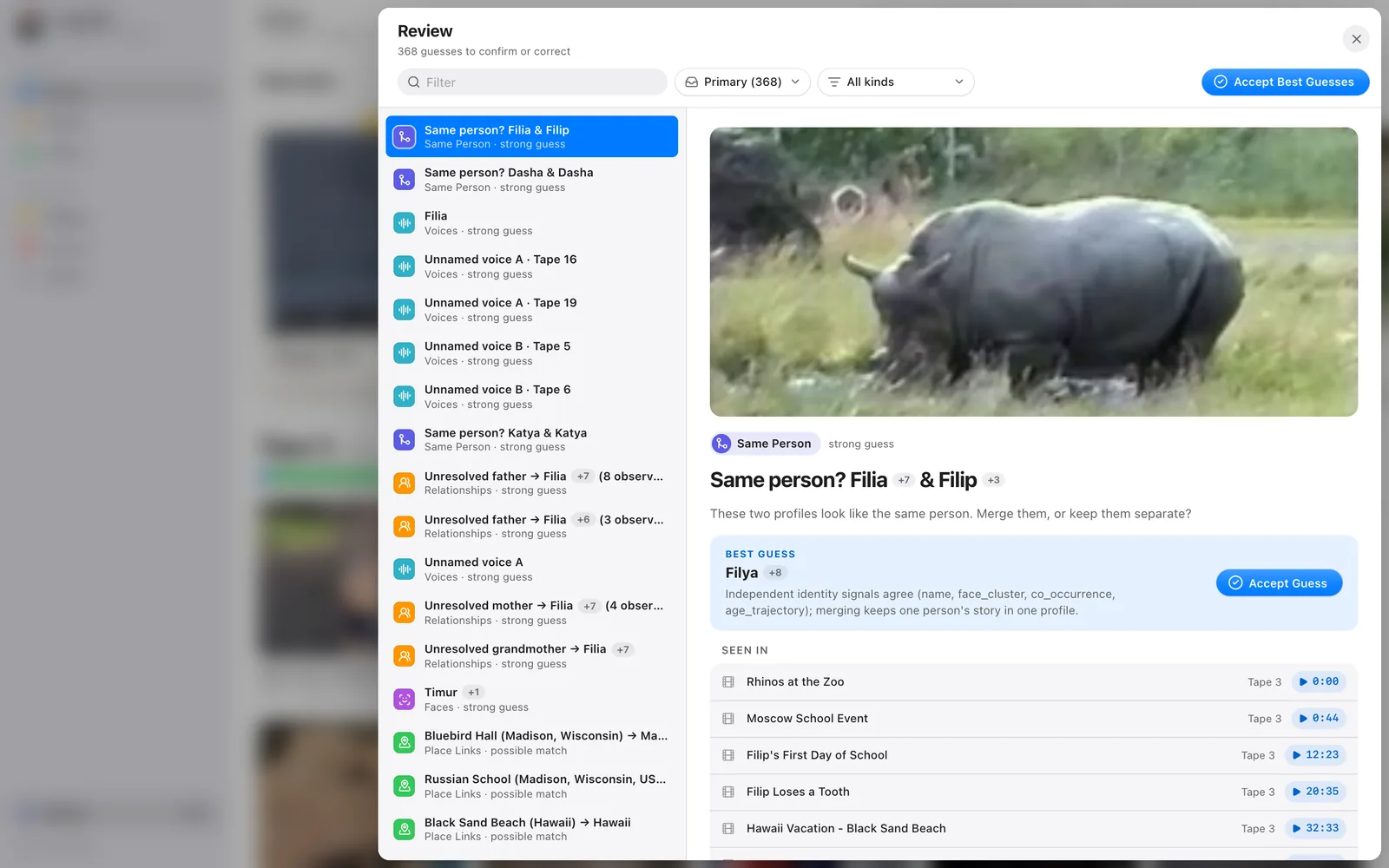1389x868 pixels.
Task: Select Same person? Katya & Katya item
Action: (532, 439)
